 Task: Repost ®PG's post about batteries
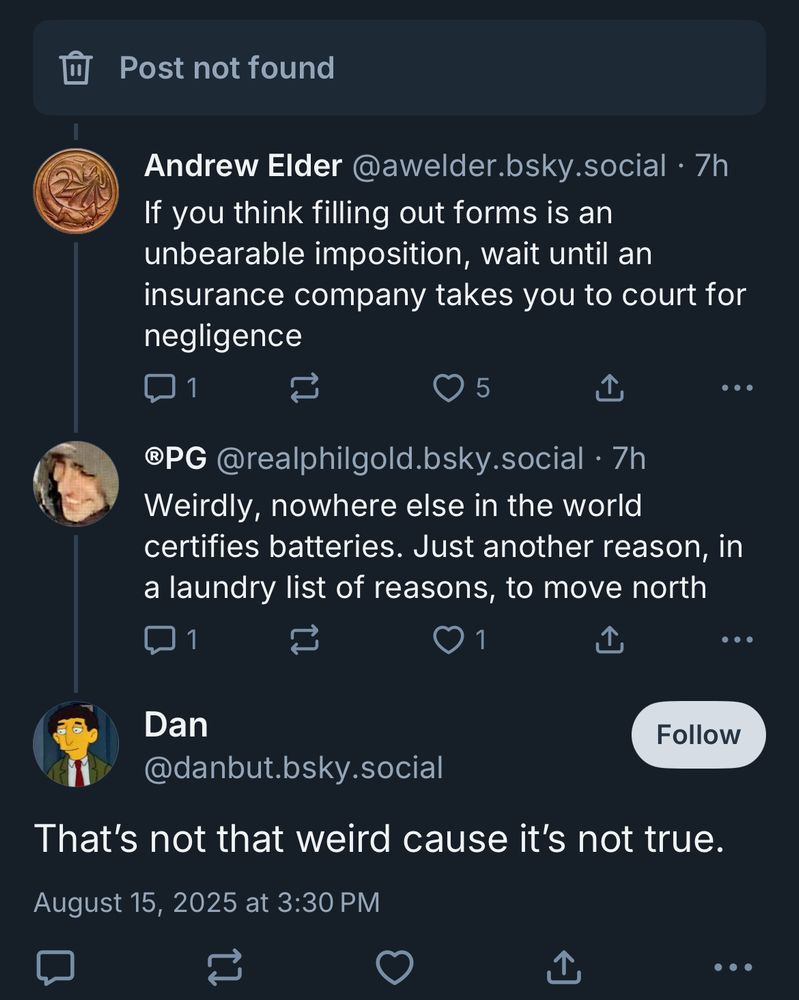(x=304, y=640)
